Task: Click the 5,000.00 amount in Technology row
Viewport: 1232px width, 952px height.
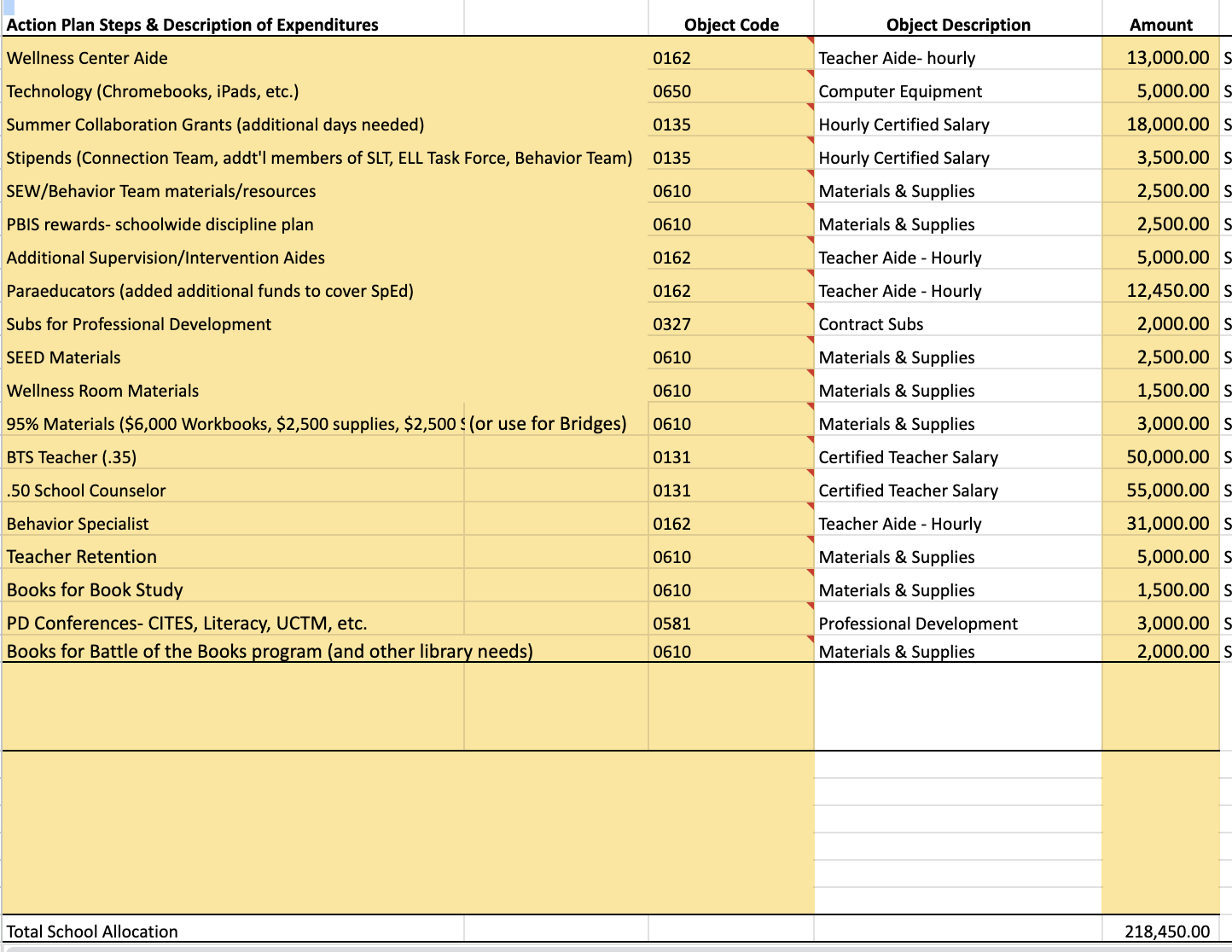Action: pos(1173,90)
